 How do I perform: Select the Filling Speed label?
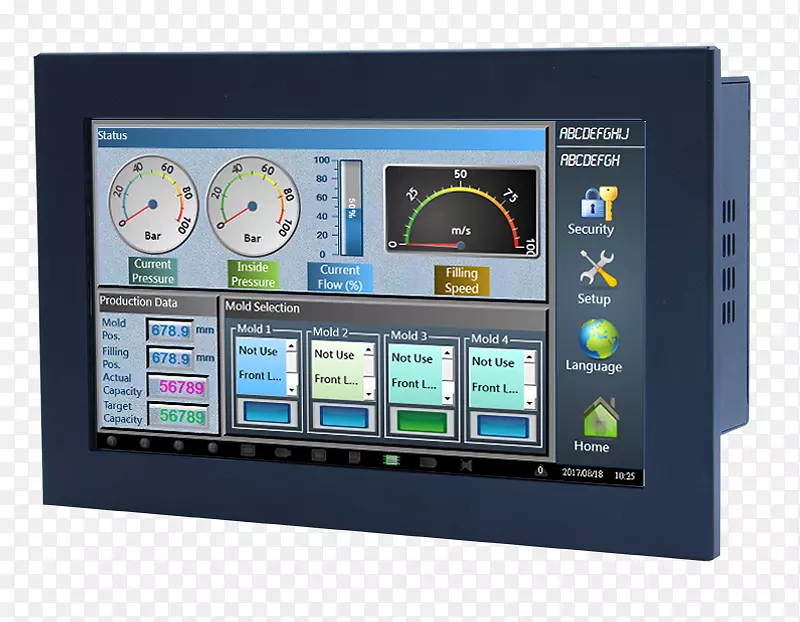tap(462, 280)
